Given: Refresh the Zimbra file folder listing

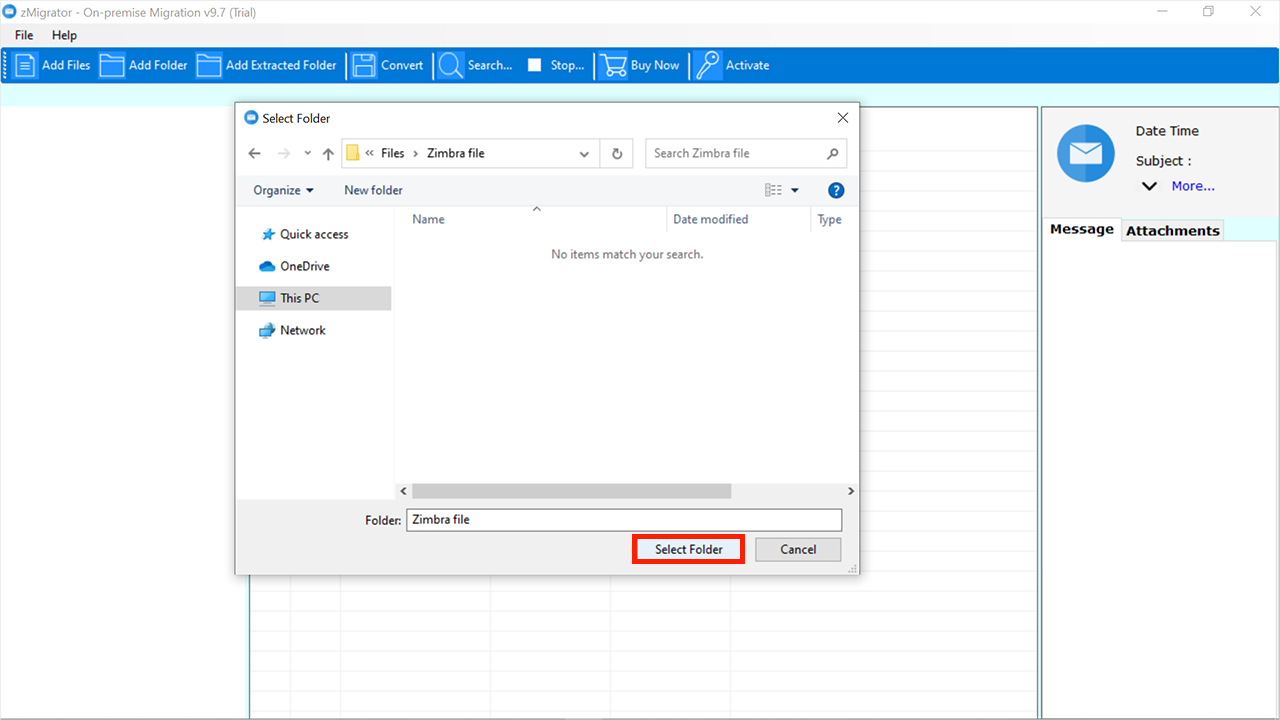Looking at the screenshot, I should tap(617, 153).
